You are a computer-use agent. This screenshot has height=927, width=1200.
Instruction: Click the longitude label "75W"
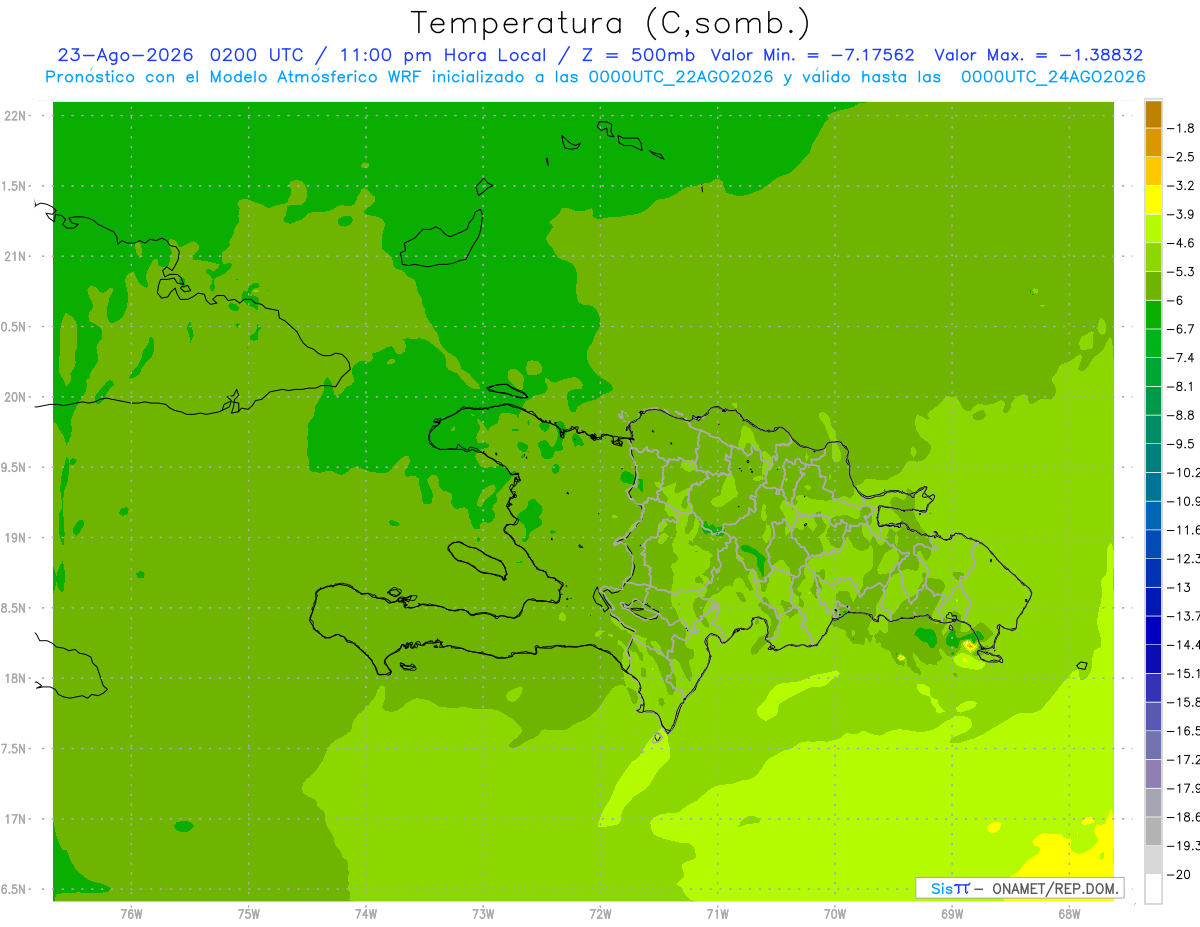point(249,913)
